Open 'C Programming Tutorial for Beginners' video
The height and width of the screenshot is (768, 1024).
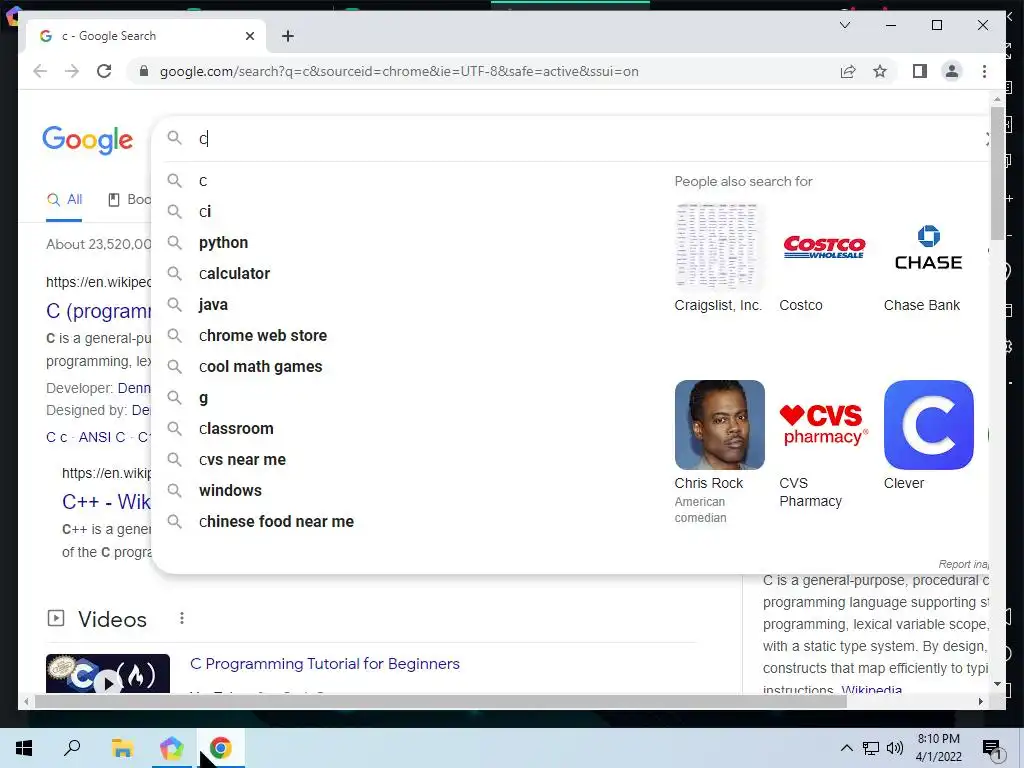pos(325,664)
